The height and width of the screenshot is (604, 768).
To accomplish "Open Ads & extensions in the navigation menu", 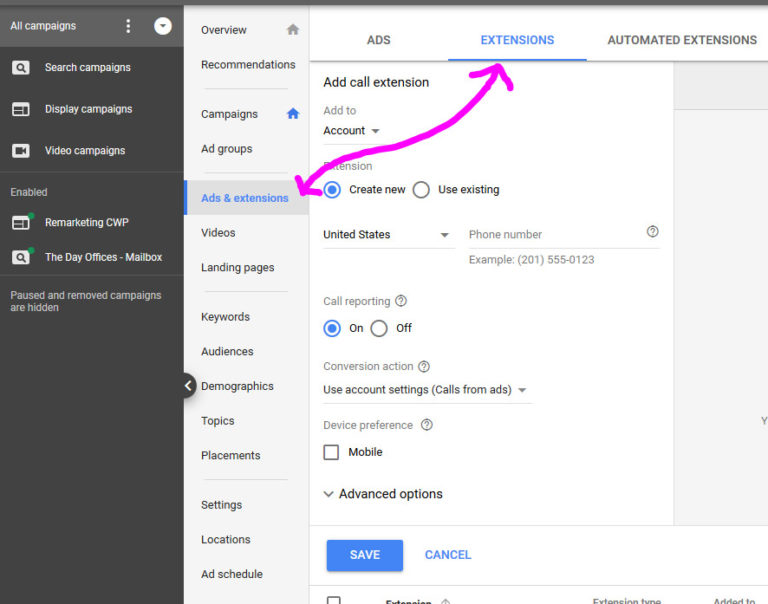I will [x=246, y=198].
